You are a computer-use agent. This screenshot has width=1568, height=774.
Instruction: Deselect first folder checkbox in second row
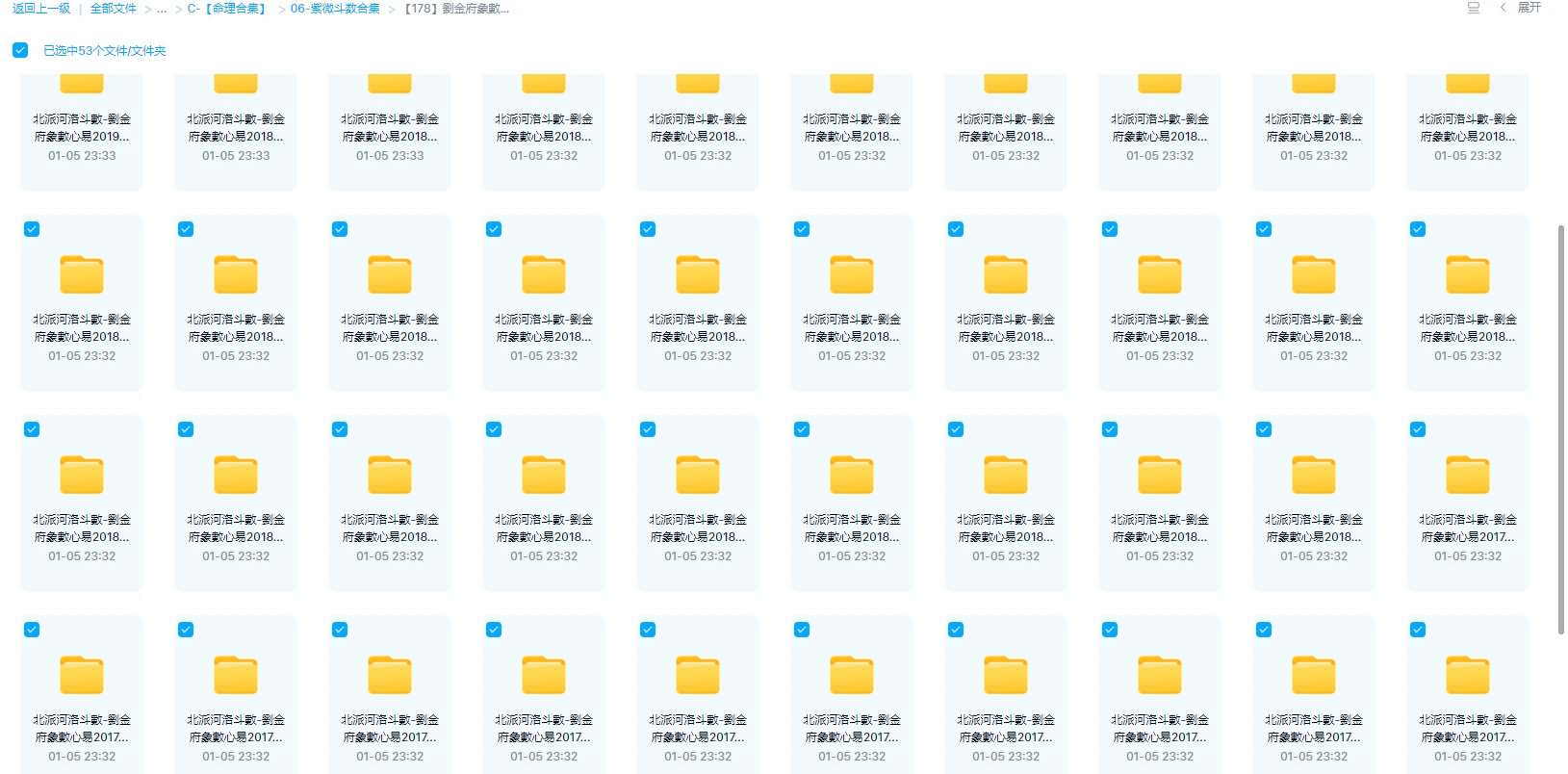(x=32, y=229)
